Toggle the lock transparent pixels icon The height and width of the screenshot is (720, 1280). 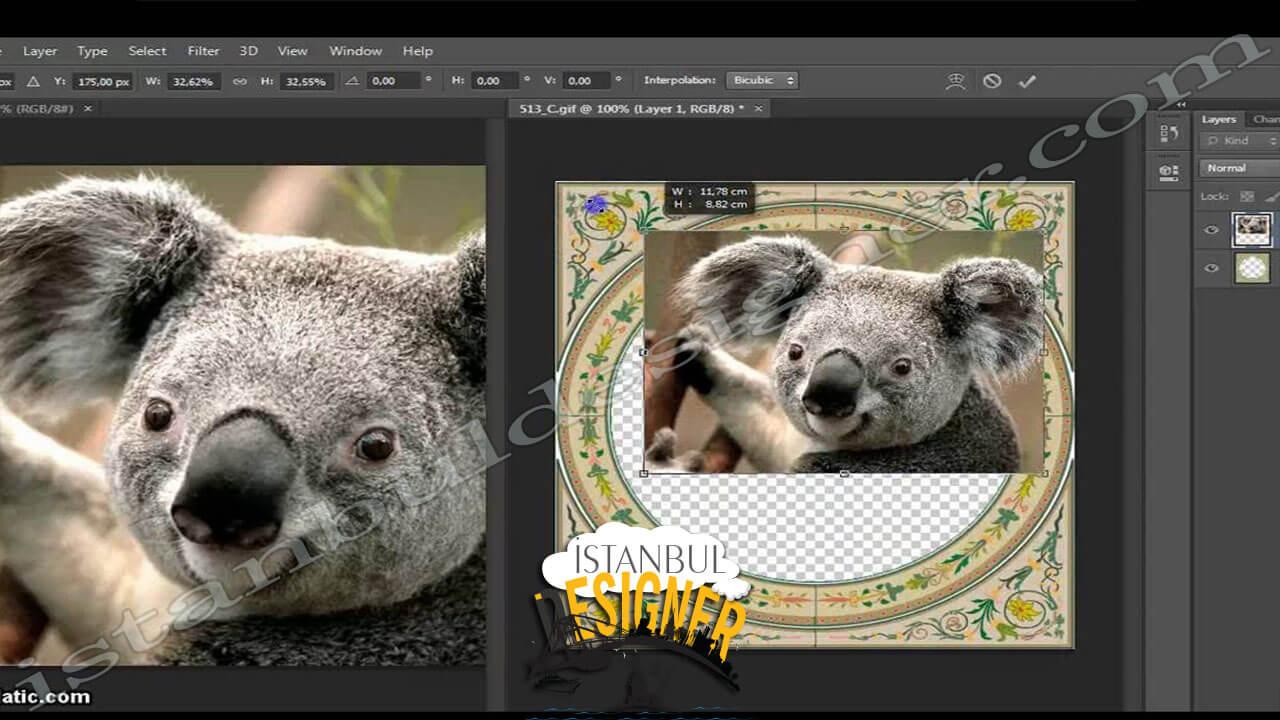click(1247, 196)
